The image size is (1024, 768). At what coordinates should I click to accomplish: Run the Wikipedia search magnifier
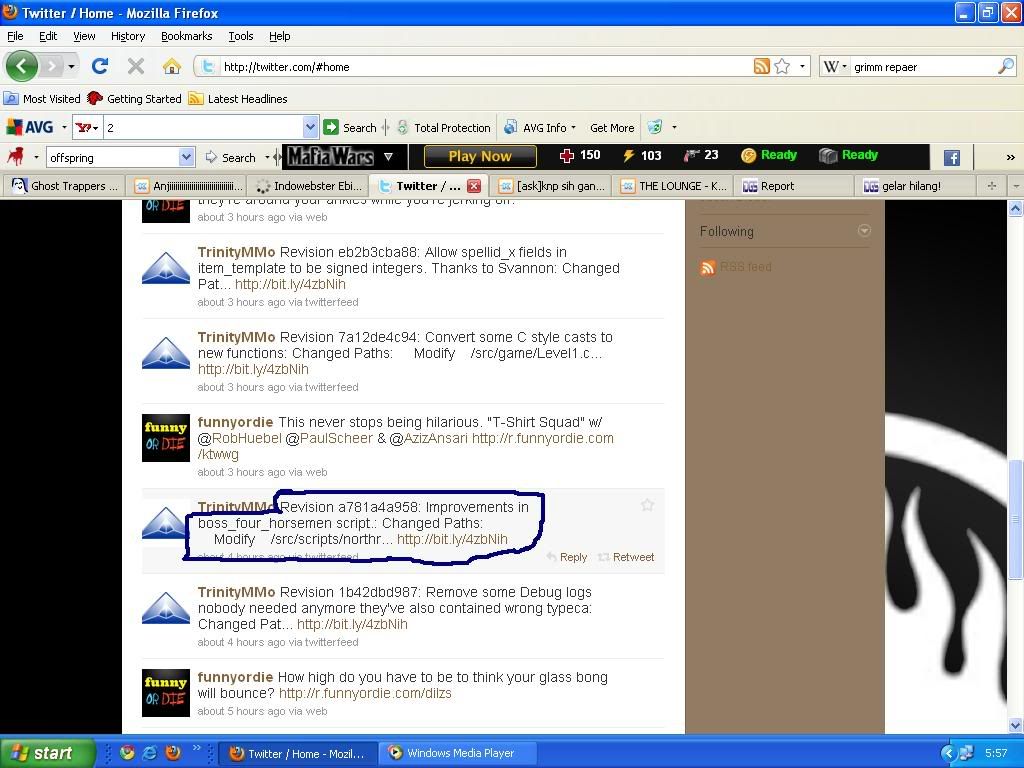pos(1006,66)
